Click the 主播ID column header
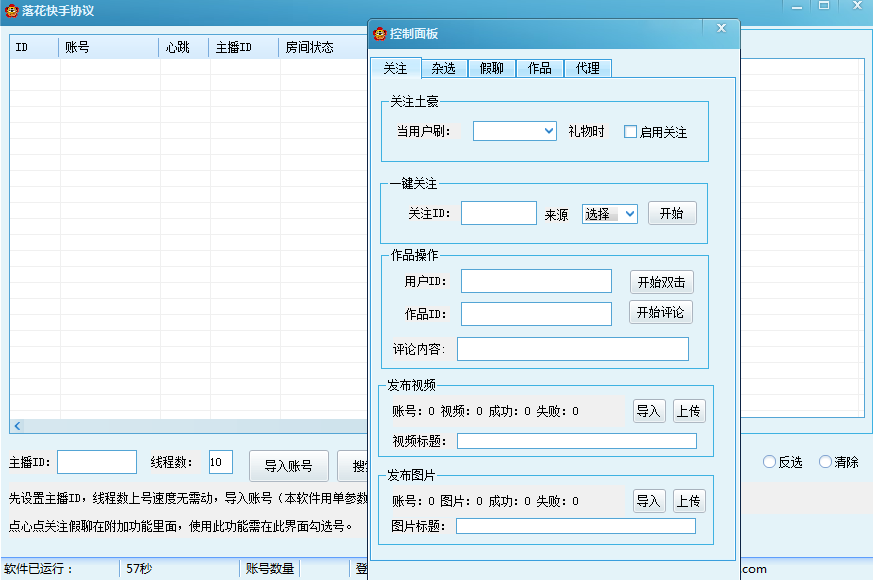 click(x=243, y=47)
